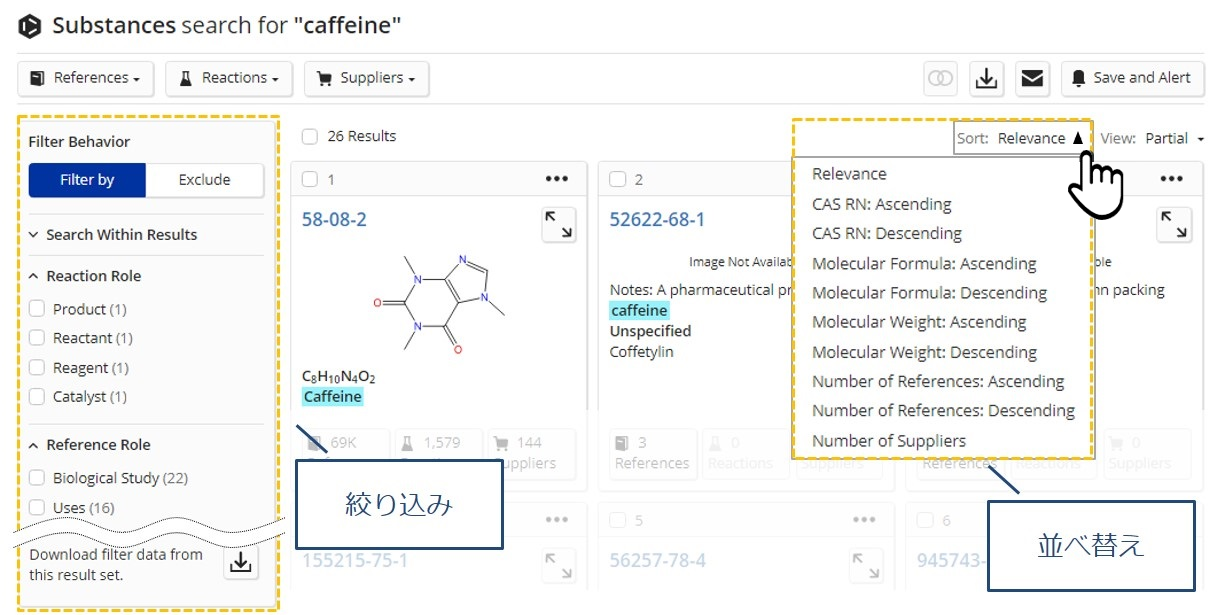Screen dimensions: 1217x615
Task: Select Number of Suppliers sort option
Action: pos(889,441)
